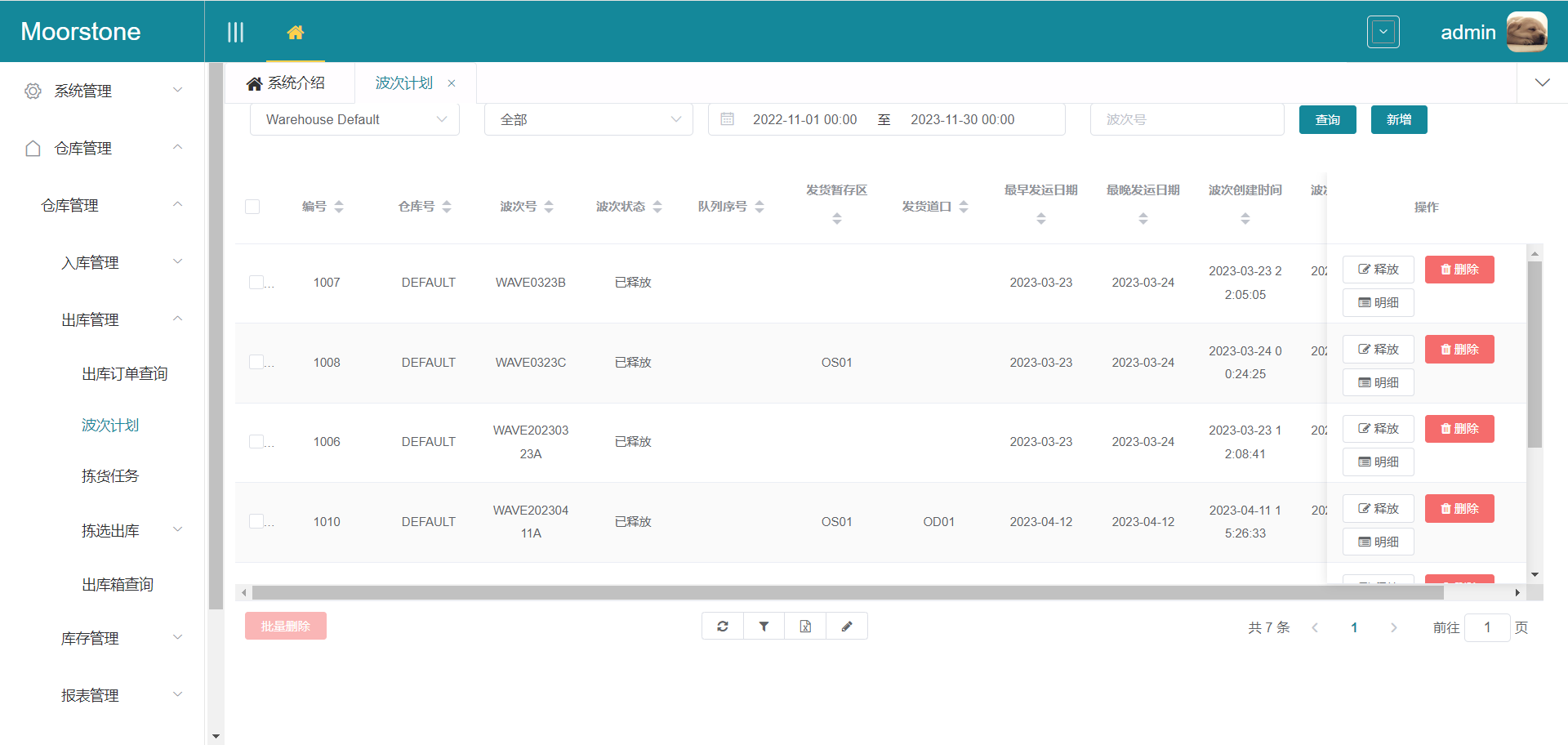Check the select-all checkbox in table header

tap(252, 207)
